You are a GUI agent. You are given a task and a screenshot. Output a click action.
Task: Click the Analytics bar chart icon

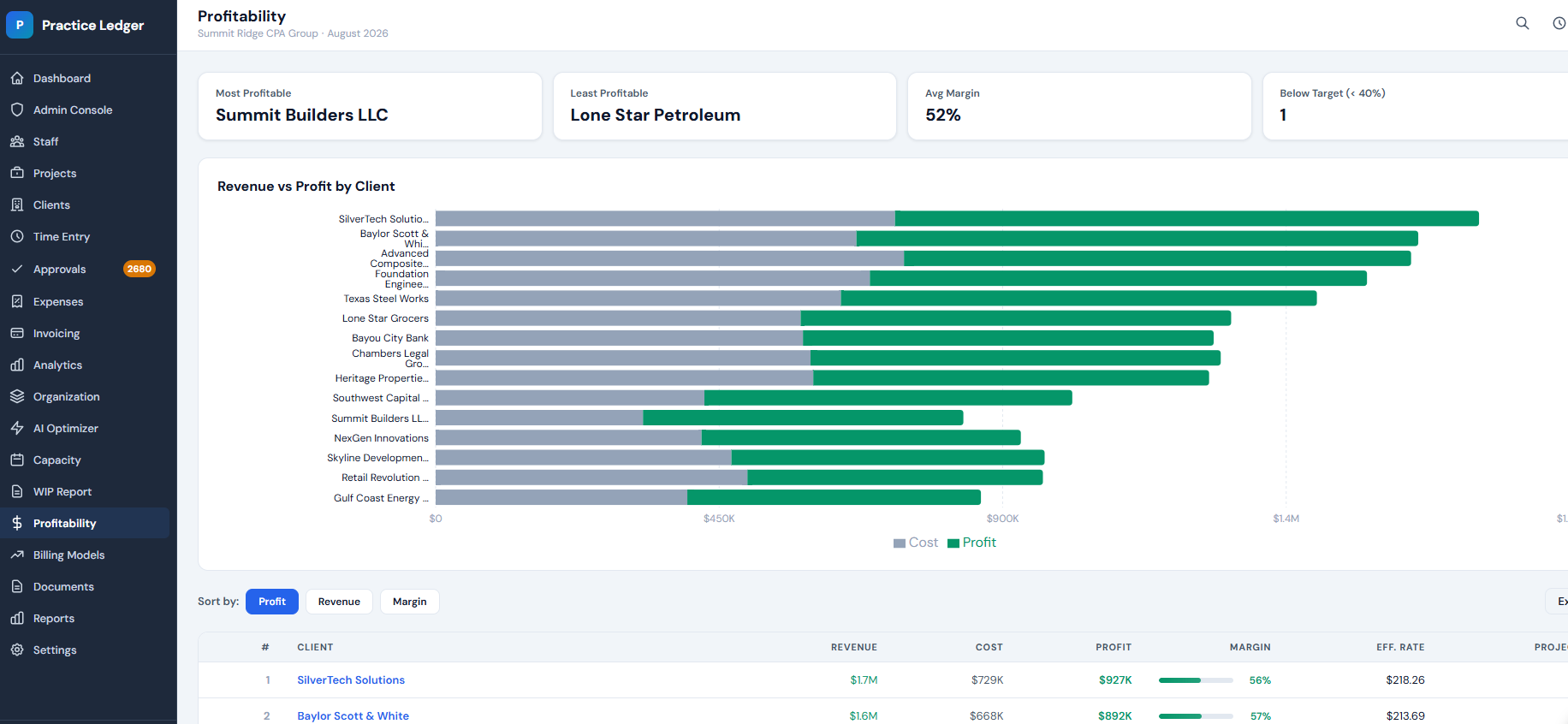click(17, 365)
